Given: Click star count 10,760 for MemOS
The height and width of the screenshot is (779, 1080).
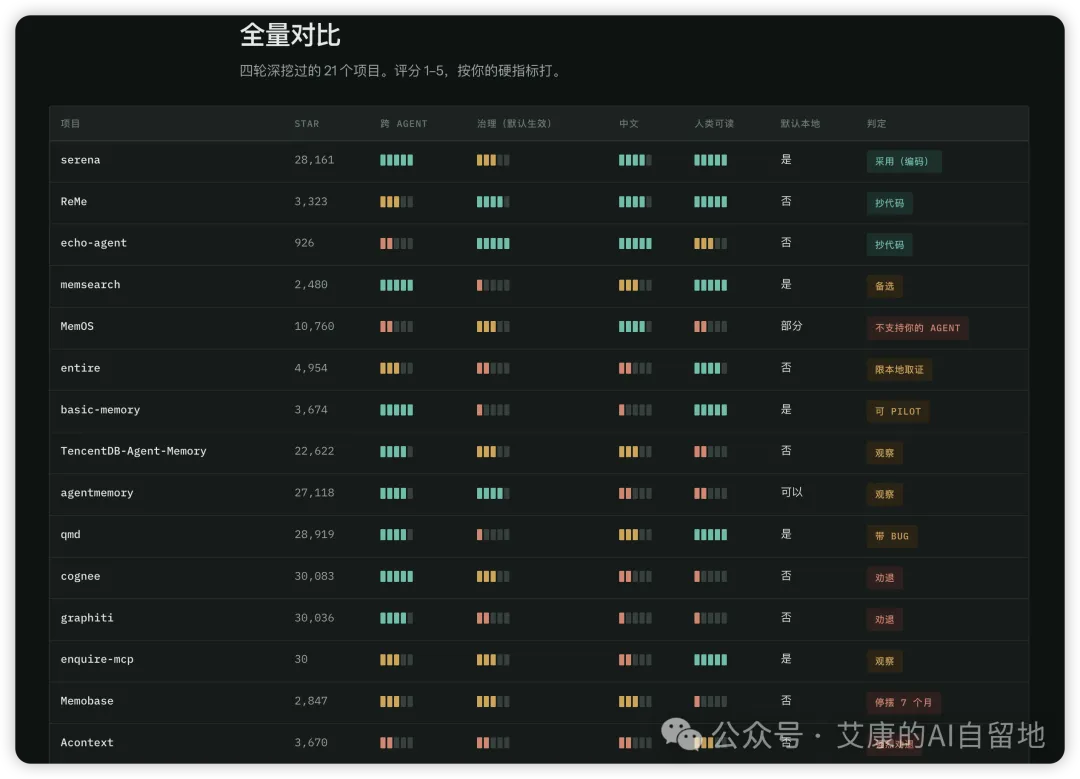Looking at the screenshot, I should tap(314, 326).
